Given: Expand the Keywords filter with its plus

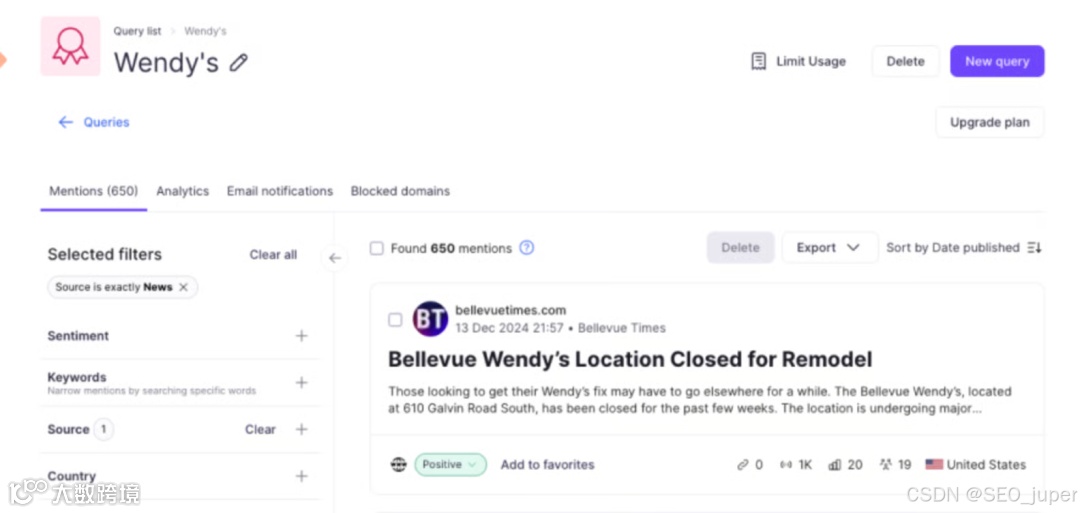Looking at the screenshot, I should 301,383.
